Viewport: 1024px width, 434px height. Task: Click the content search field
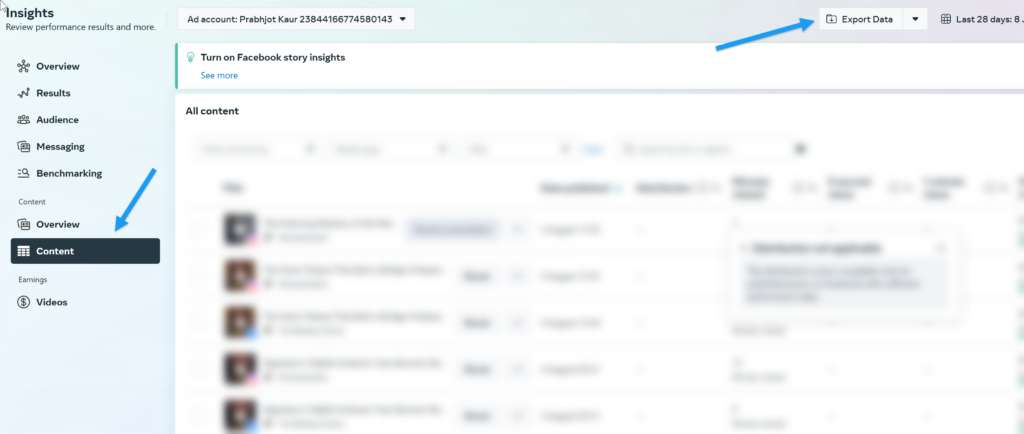705,149
